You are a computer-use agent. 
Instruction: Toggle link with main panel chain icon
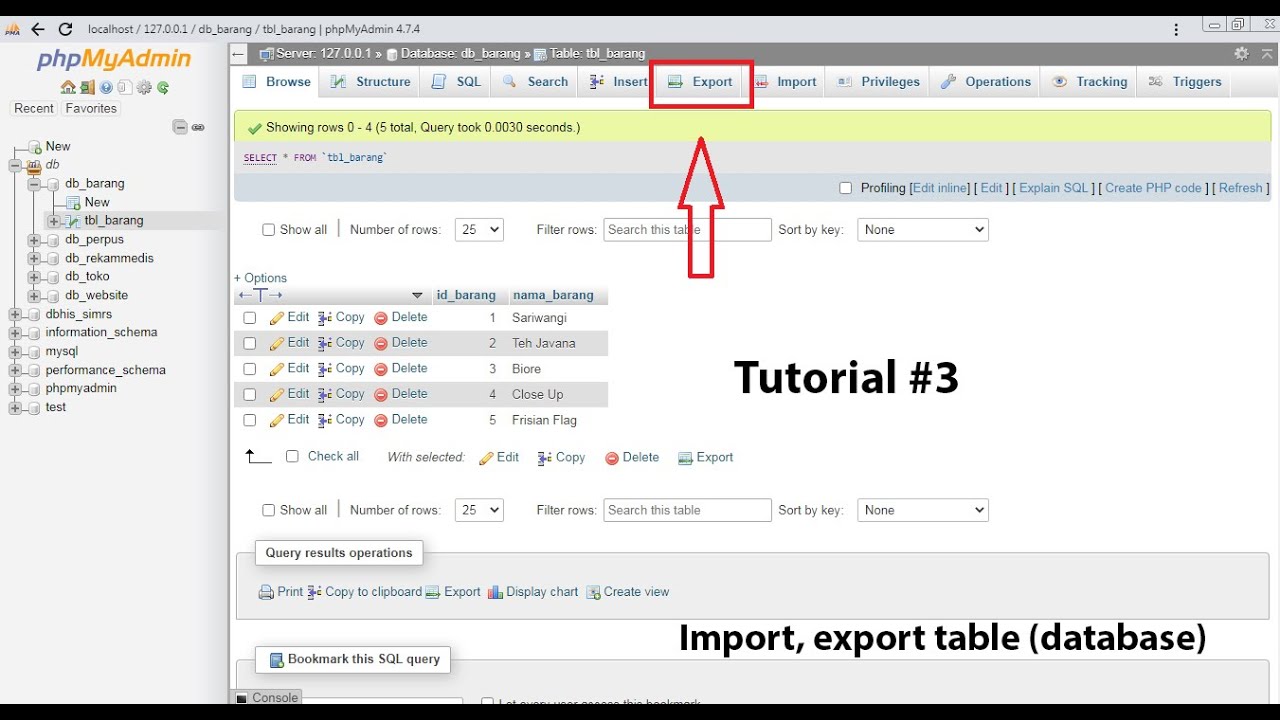pyautogui.click(x=198, y=127)
